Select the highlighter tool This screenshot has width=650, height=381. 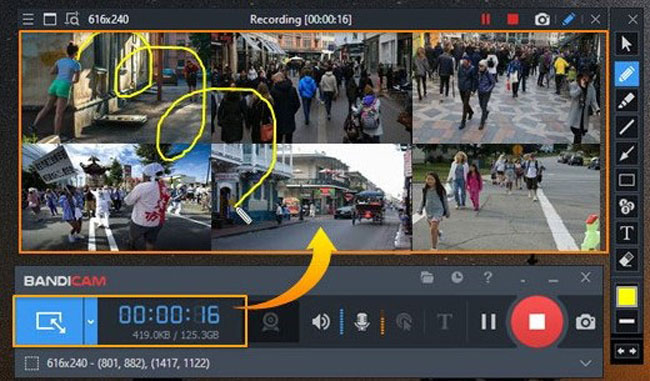click(626, 101)
